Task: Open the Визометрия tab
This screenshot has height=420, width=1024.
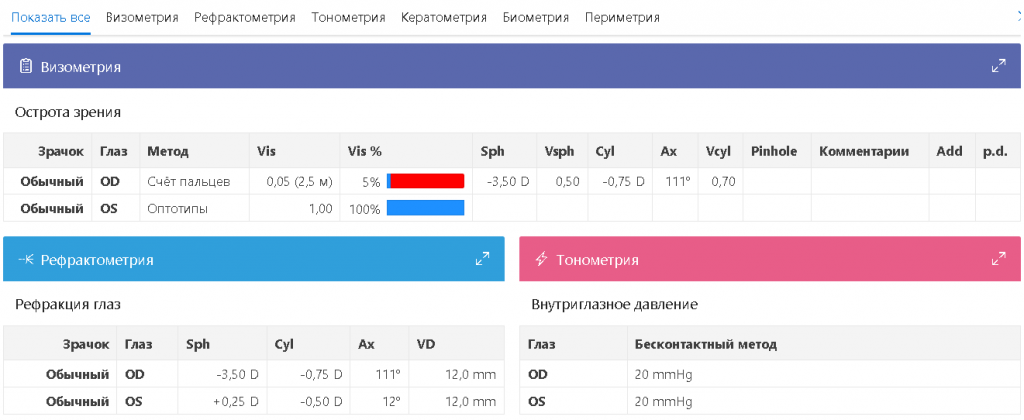Action: (x=142, y=18)
